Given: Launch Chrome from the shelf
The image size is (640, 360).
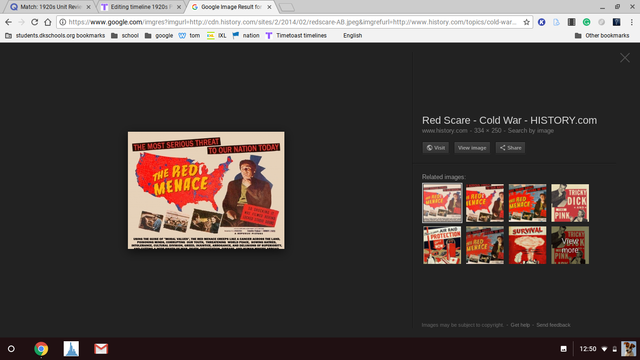Looking at the screenshot, I should point(41,349).
